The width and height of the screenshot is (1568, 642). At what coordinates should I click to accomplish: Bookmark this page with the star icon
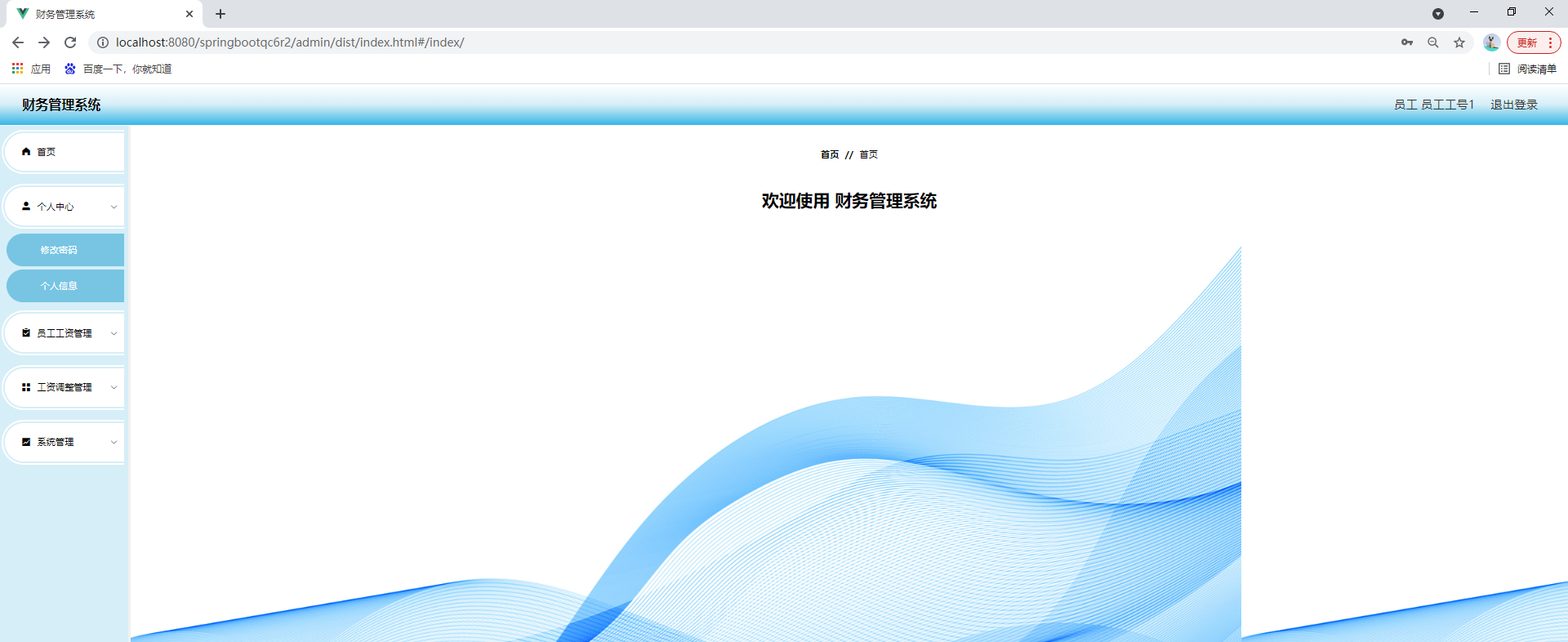[x=1459, y=42]
